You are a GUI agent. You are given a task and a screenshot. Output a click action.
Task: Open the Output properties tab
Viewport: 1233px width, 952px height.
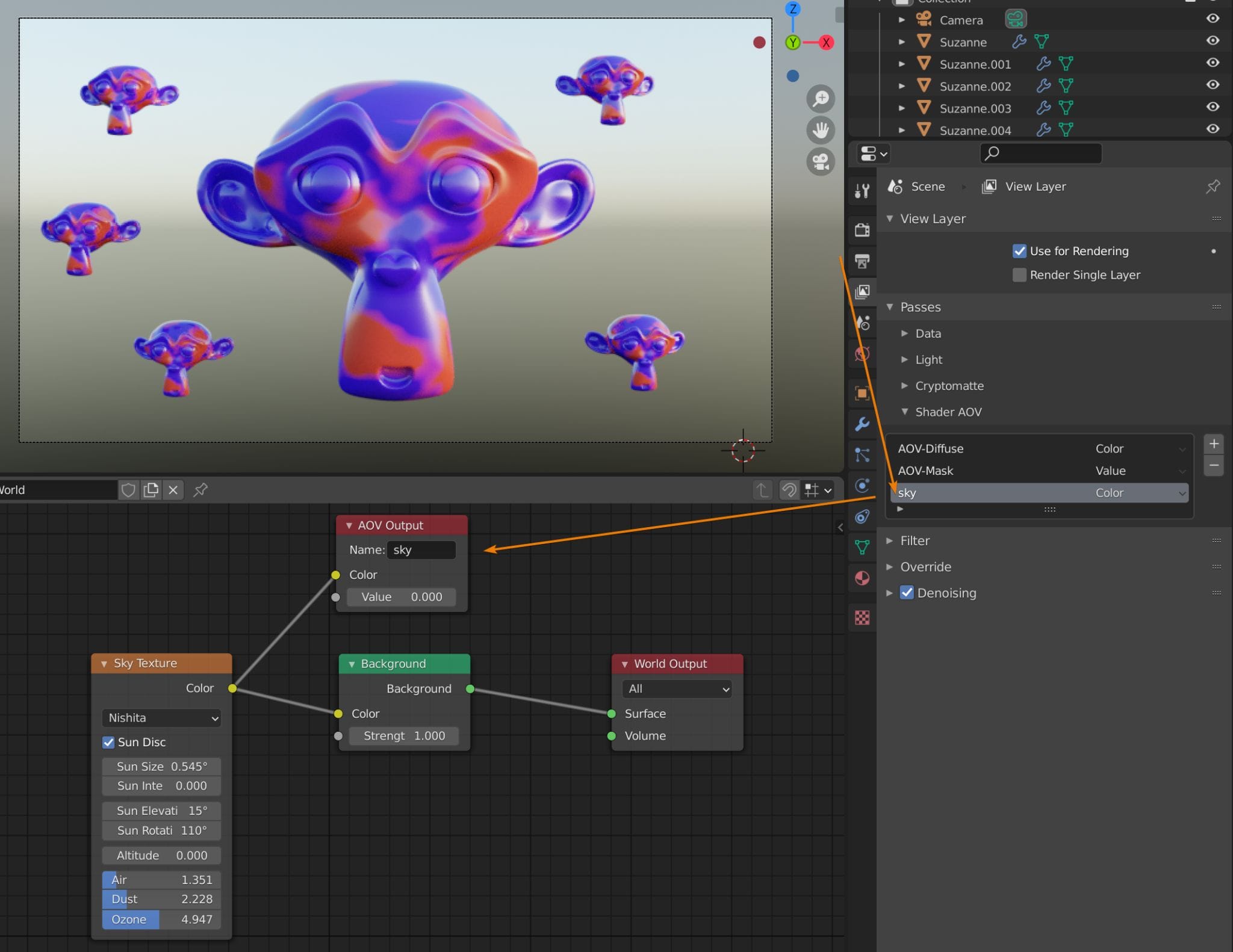click(862, 261)
